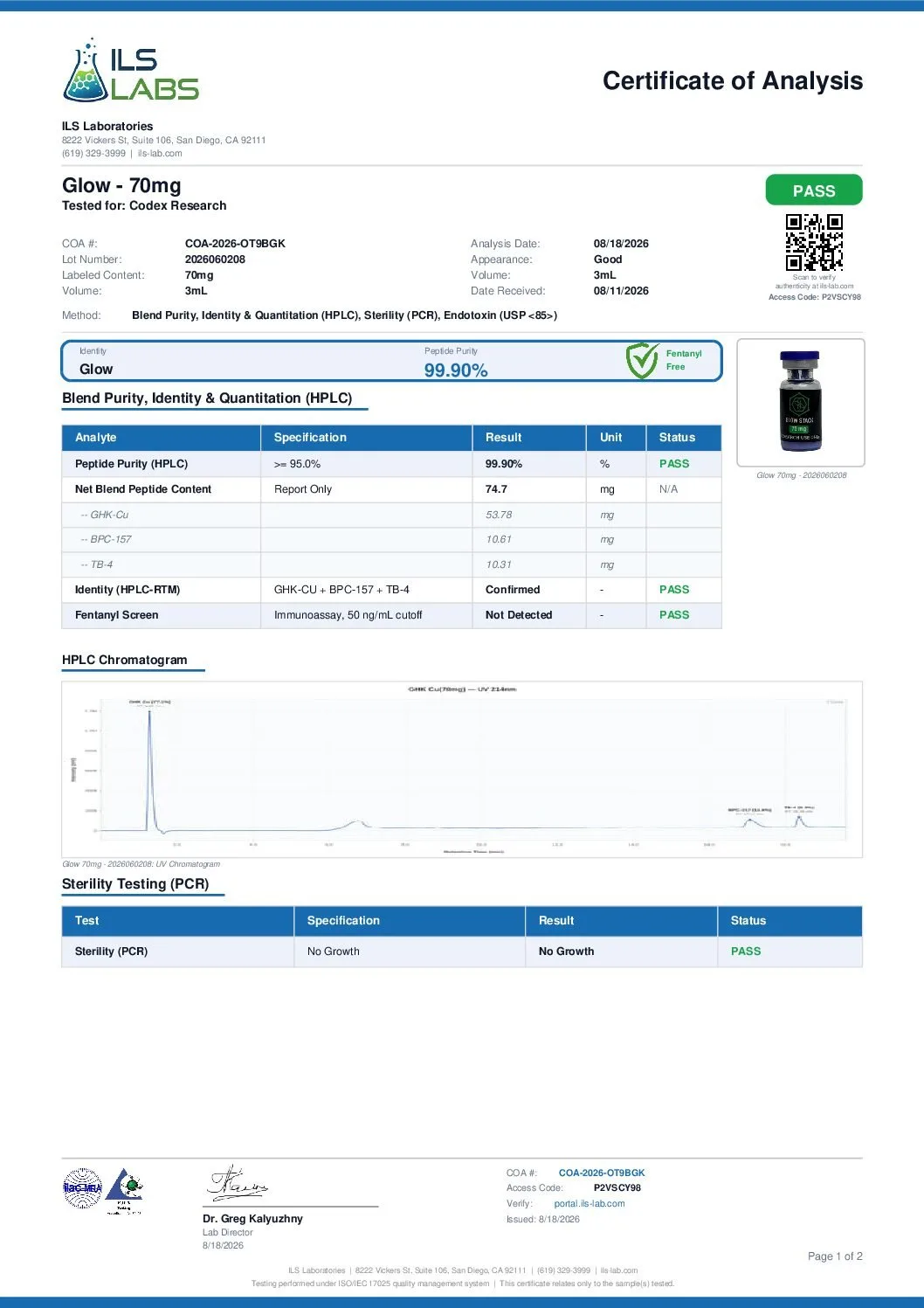Click the triangular accreditation badge in footer

(125, 1190)
